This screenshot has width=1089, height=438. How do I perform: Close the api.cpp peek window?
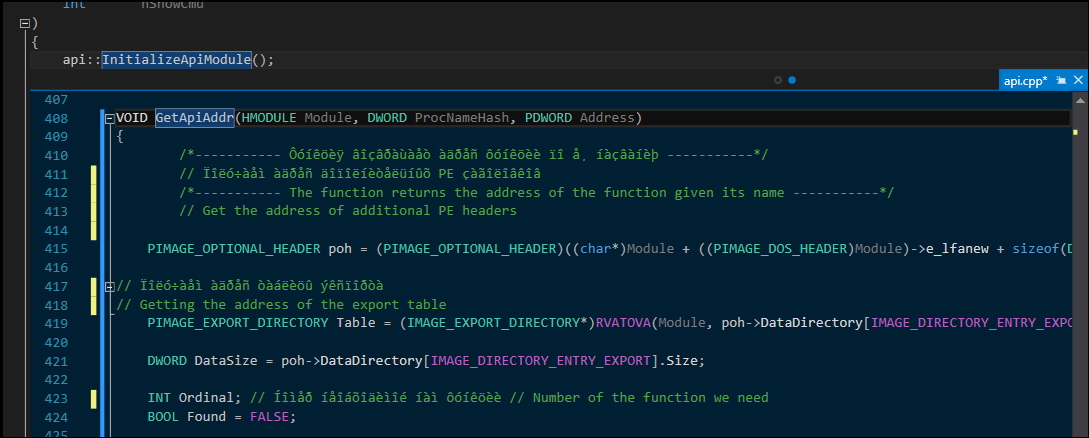point(1079,80)
